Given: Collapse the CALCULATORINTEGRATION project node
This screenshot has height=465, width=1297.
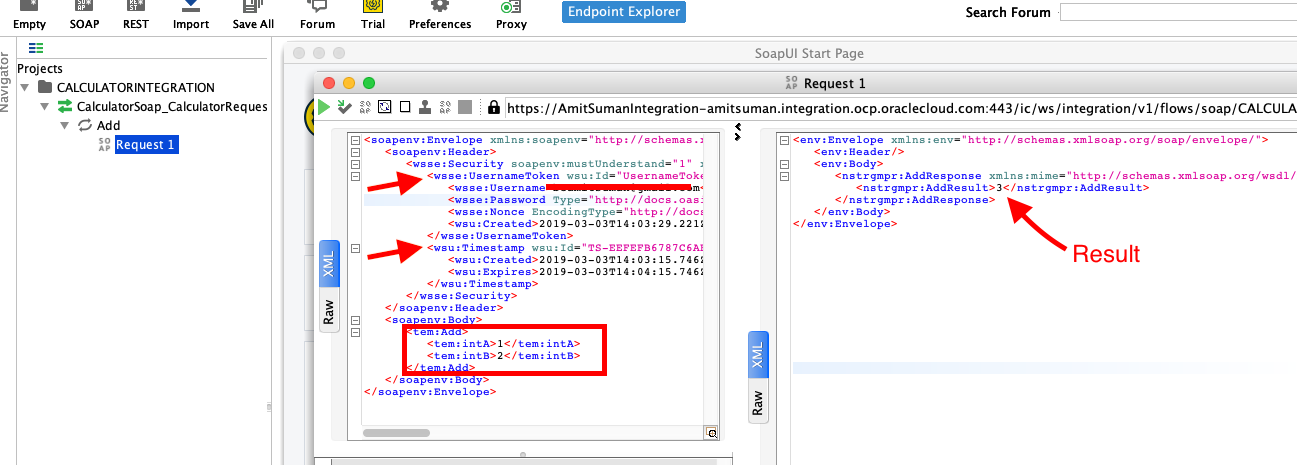Looking at the screenshot, I should pos(27,88).
